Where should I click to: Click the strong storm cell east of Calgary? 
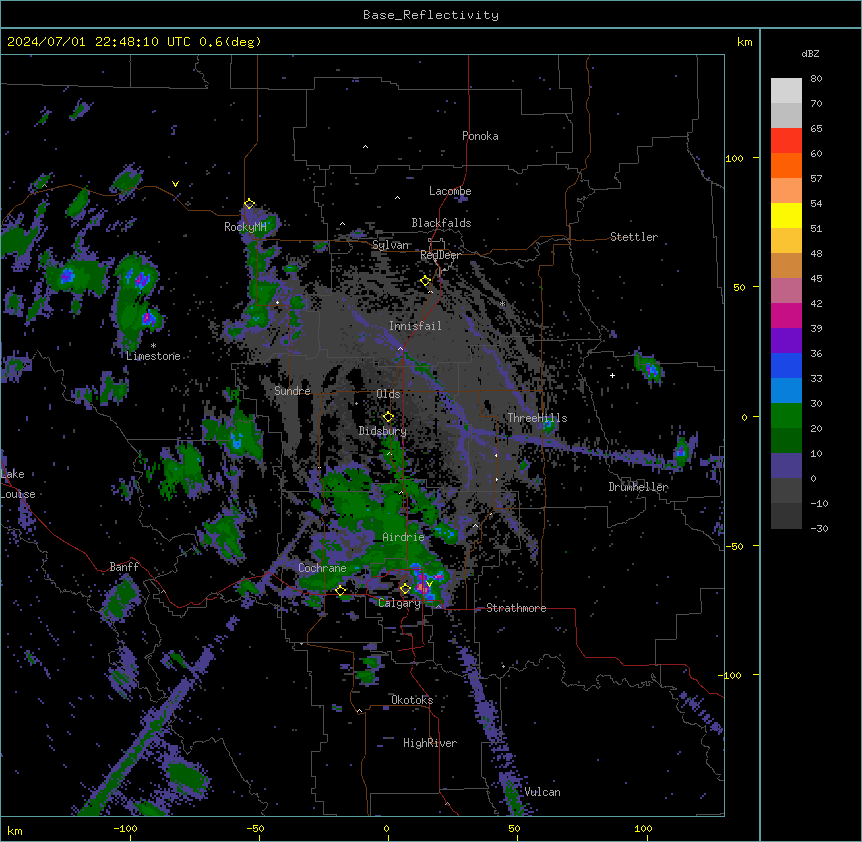click(426, 585)
